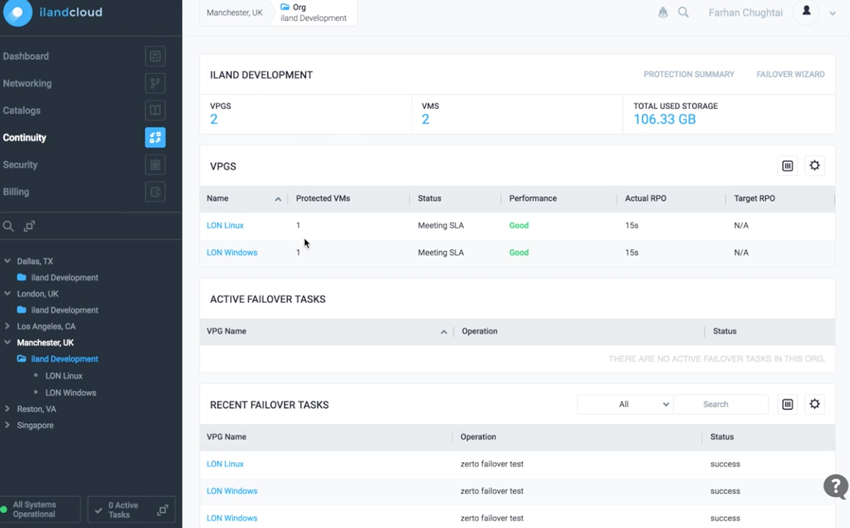Click folder icon of London iland Development
This screenshot has height=528, width=850.
coord(22,310)
